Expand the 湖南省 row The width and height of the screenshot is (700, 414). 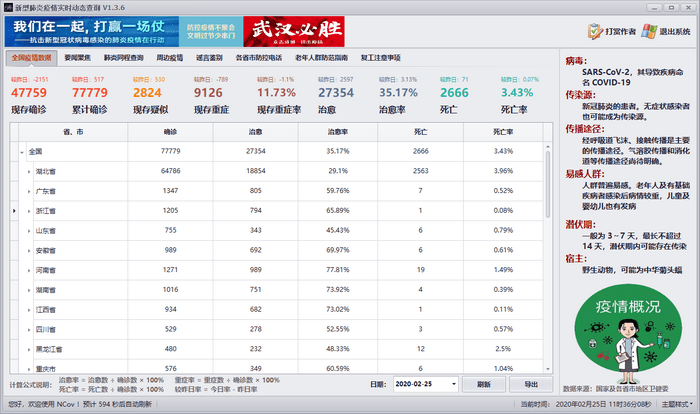(x=29, y=290)
